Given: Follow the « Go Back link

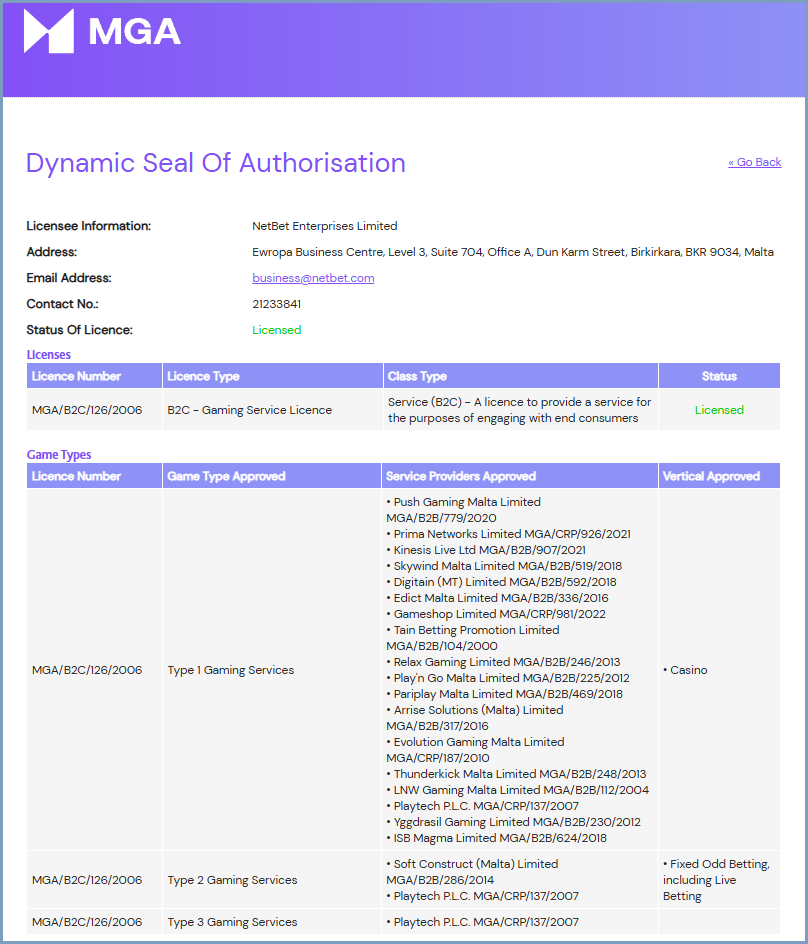Looking at the screenshot, I should pyautogui.click(x=754, y=162).
